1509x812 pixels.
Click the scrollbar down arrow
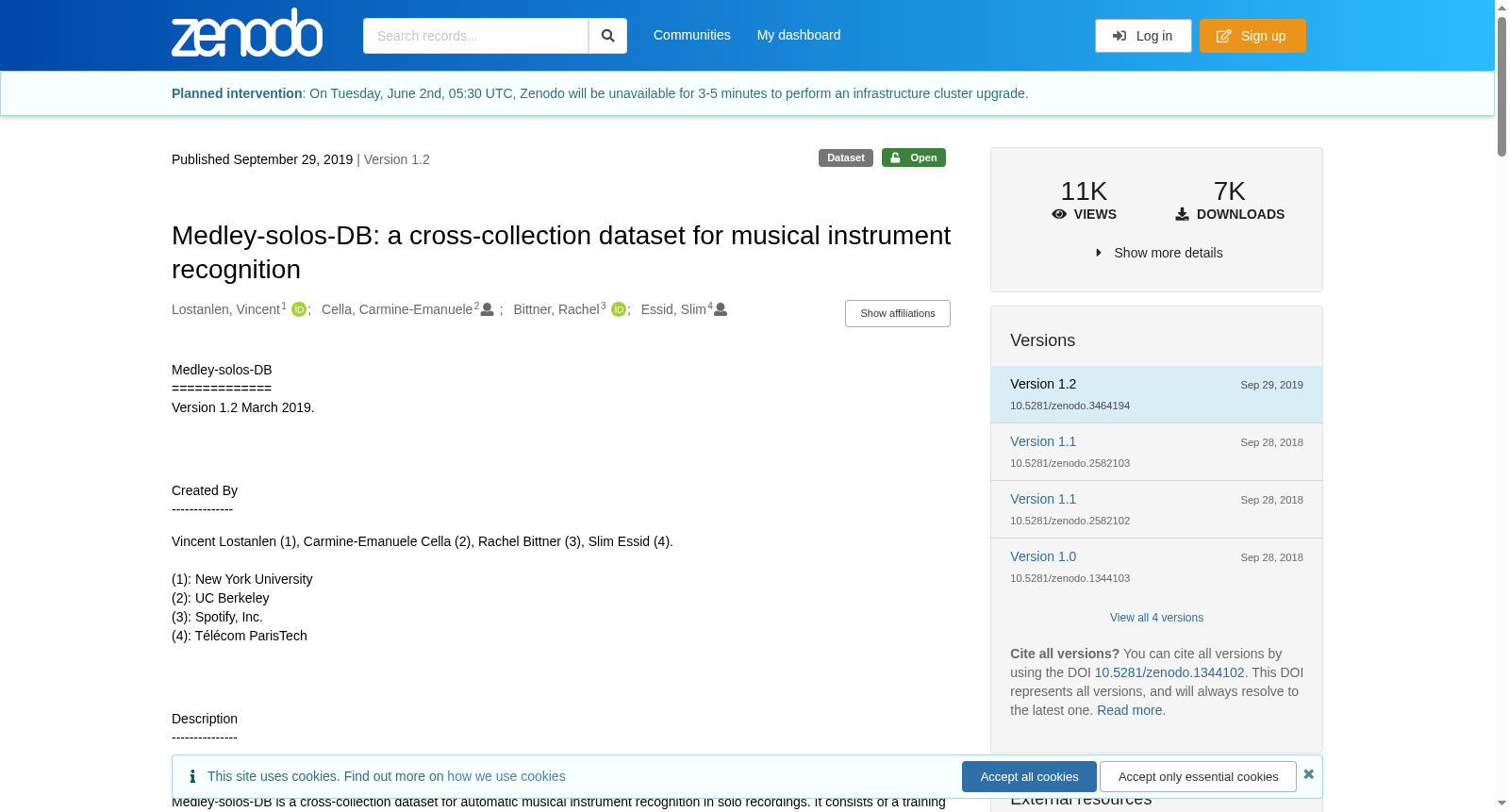point(1501,804)
